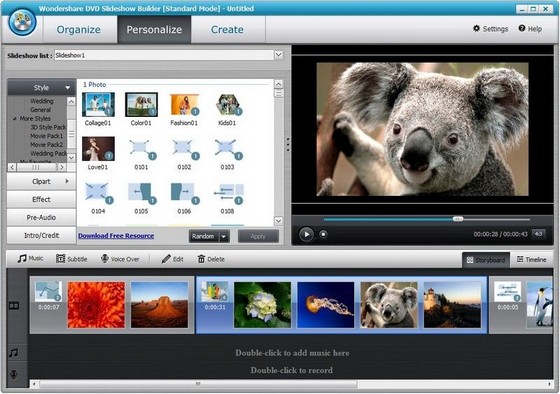
Task: Start Voice Over recording tool
Action: click(104, 259)
